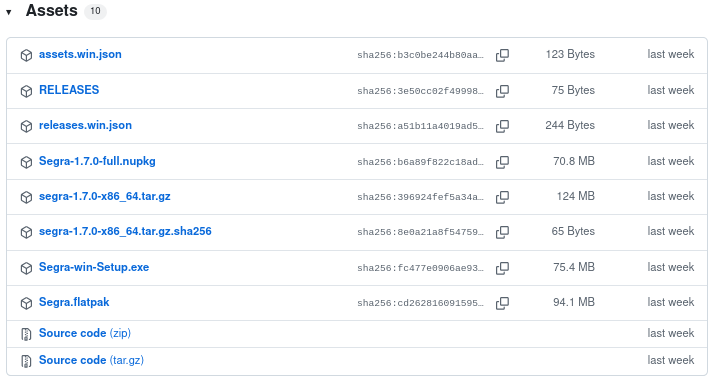Click the package icon beside Segra-win-Setup.exe
This screenshot has height=387, width=716.
click(x=26, y=268)
